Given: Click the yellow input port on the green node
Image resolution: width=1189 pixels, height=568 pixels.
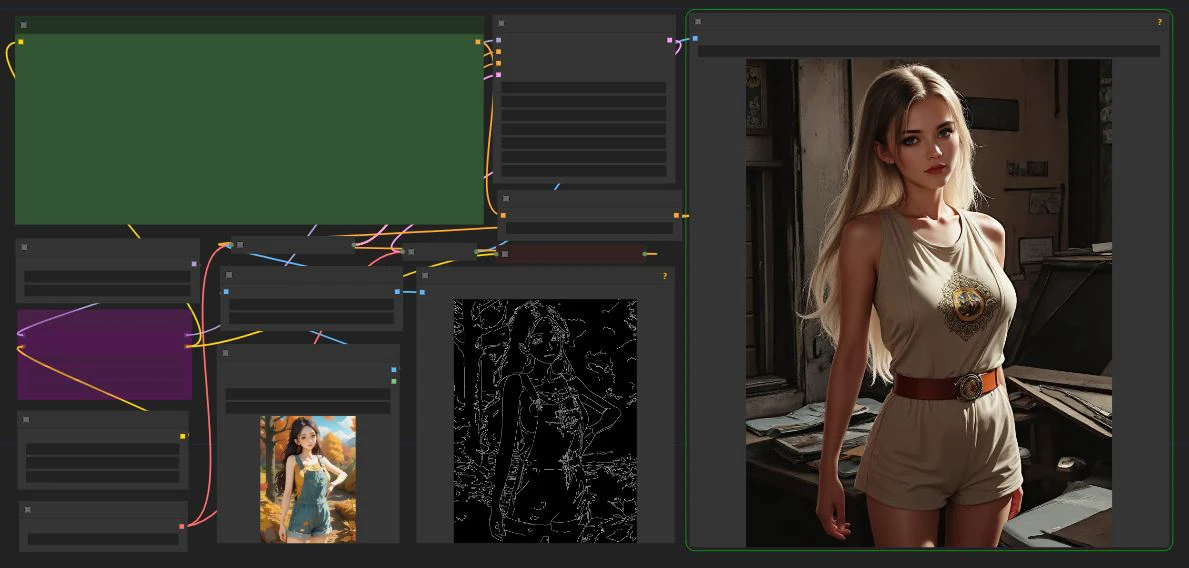Looking at the screenshot, I should 20,42.
